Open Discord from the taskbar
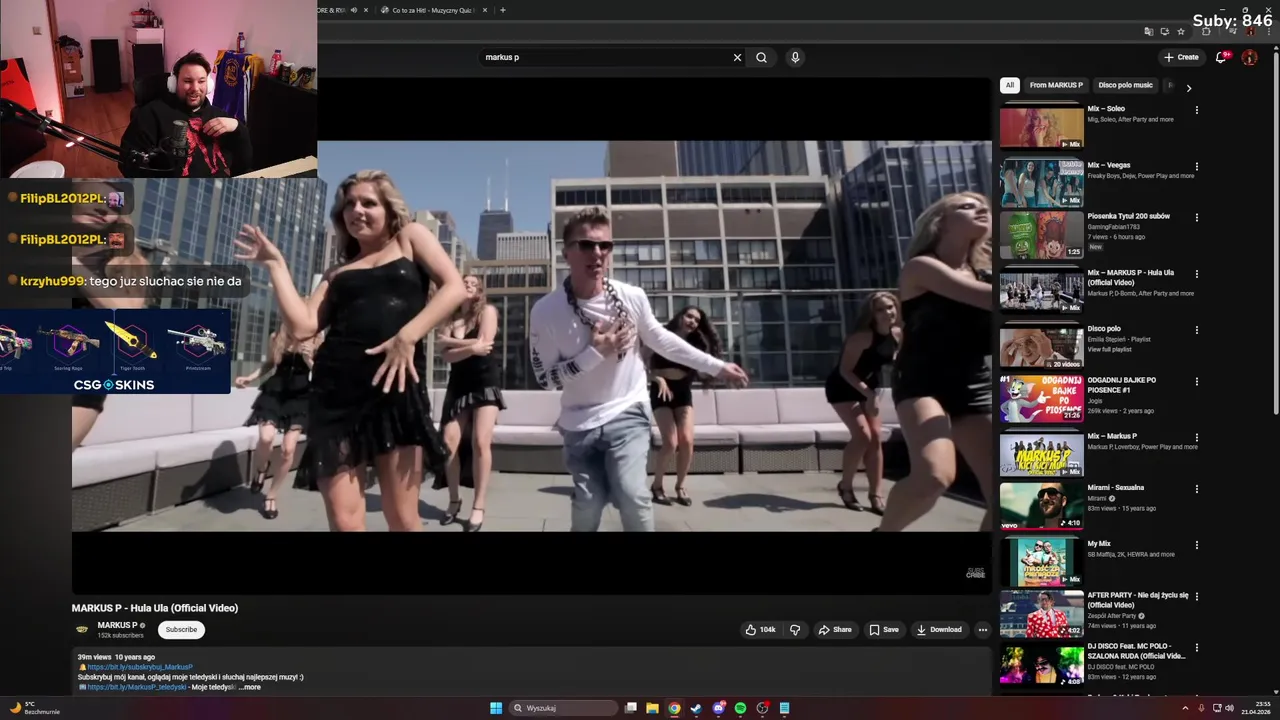The height and width of the screenshot is (720, 1280). [x=718, y=708]
